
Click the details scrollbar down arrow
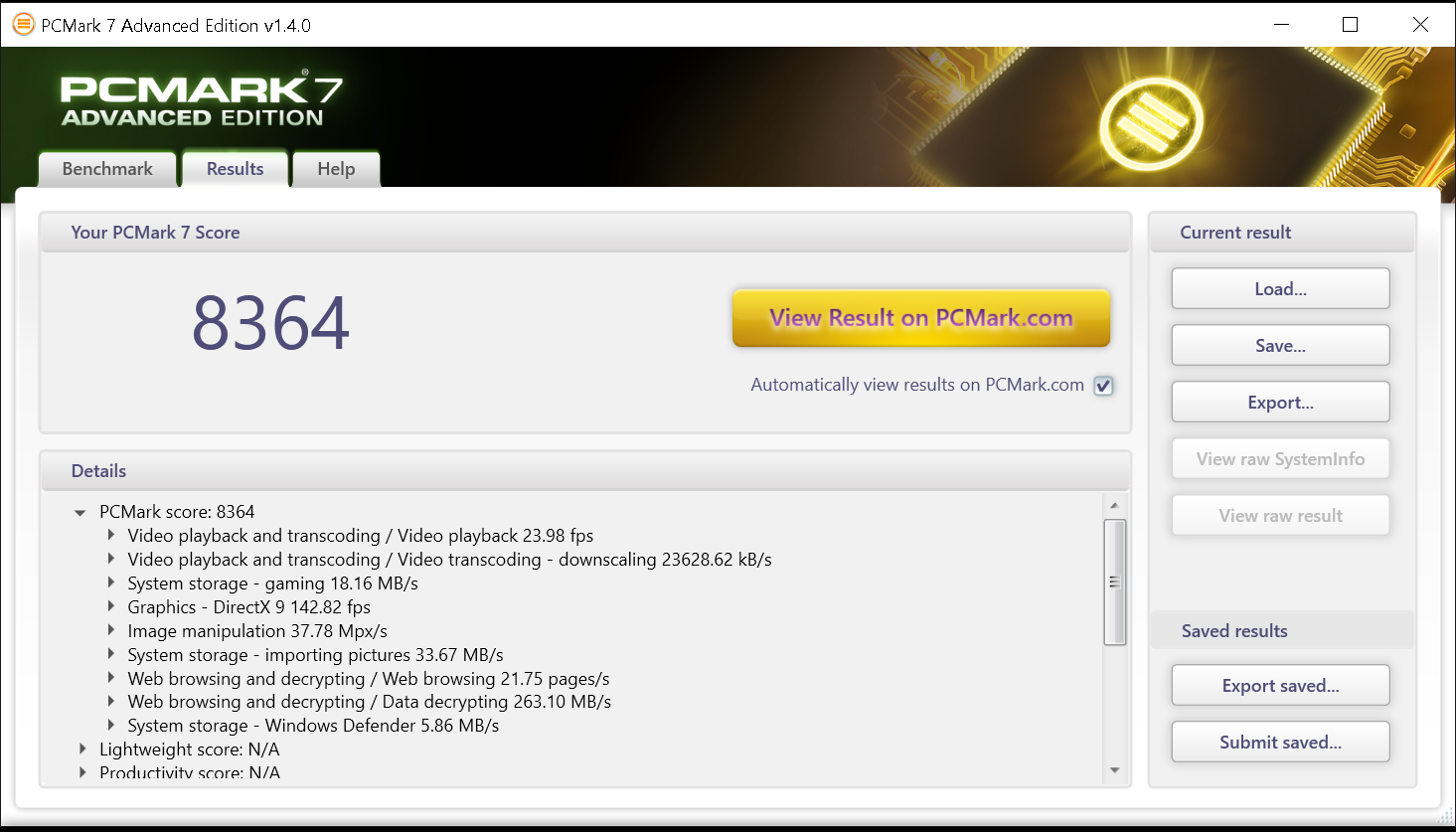coord(1114,771)
